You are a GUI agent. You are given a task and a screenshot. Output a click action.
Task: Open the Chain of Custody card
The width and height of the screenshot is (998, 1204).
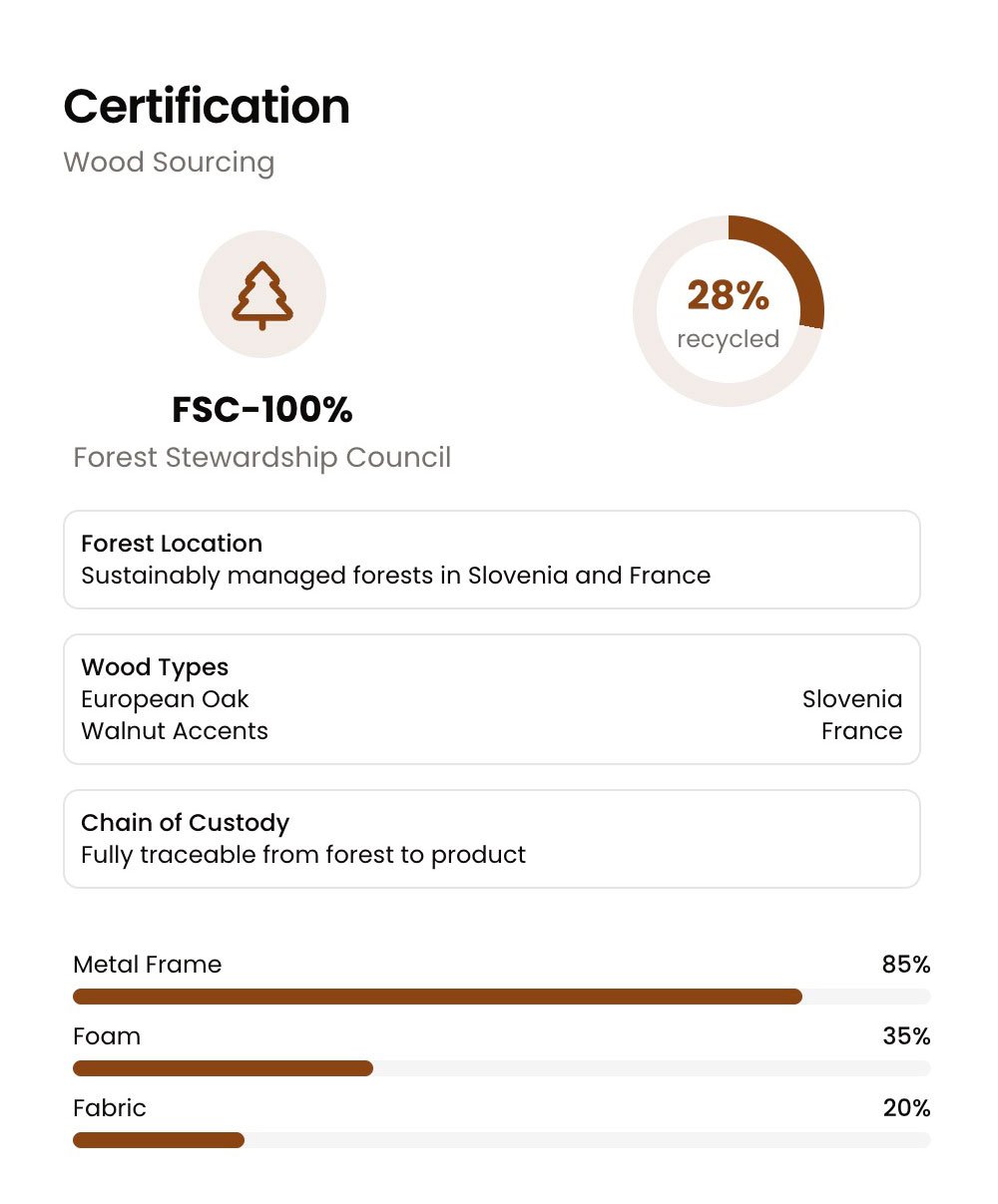(492, 839)
